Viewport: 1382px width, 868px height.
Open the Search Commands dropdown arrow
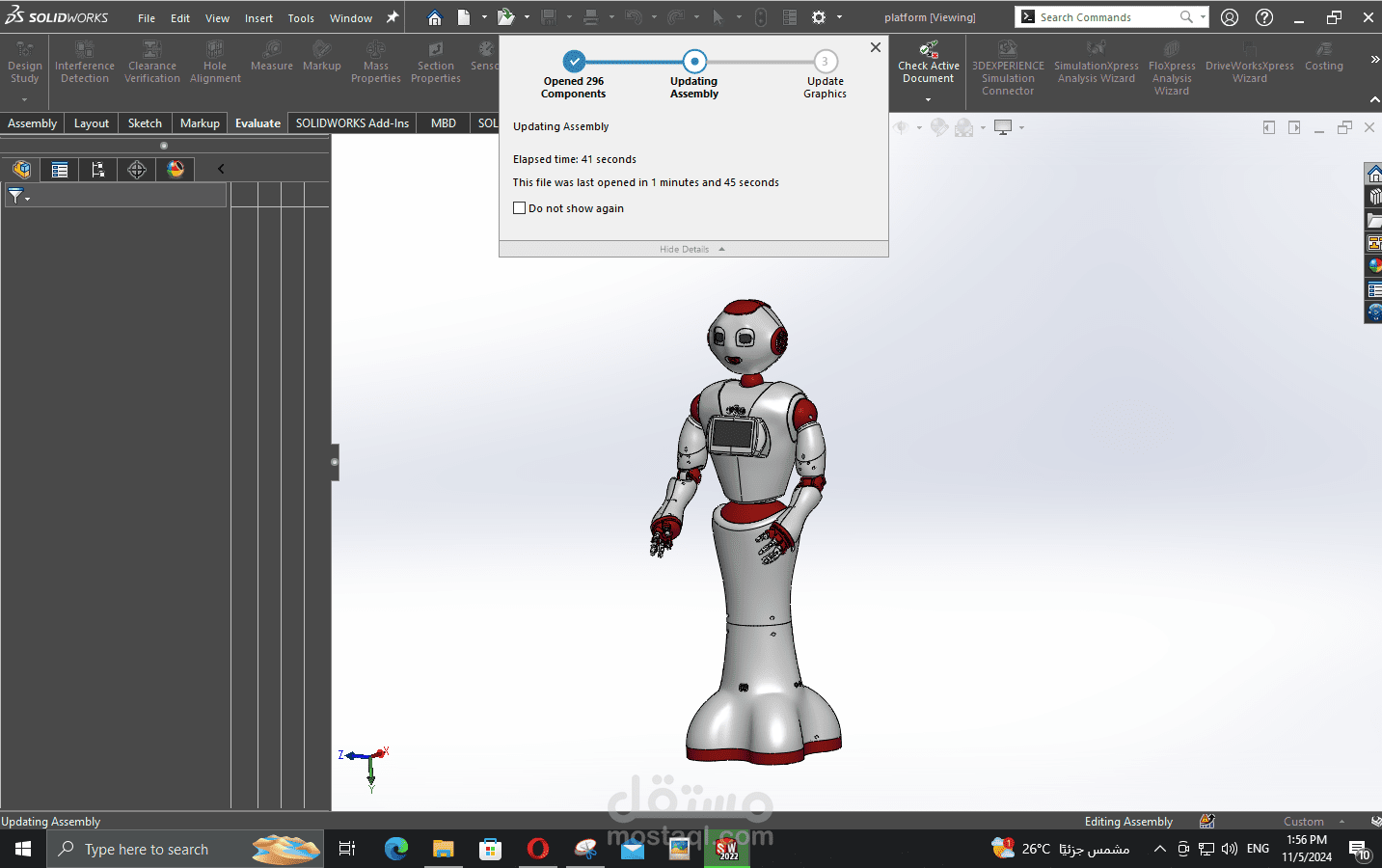[1203, 17]
